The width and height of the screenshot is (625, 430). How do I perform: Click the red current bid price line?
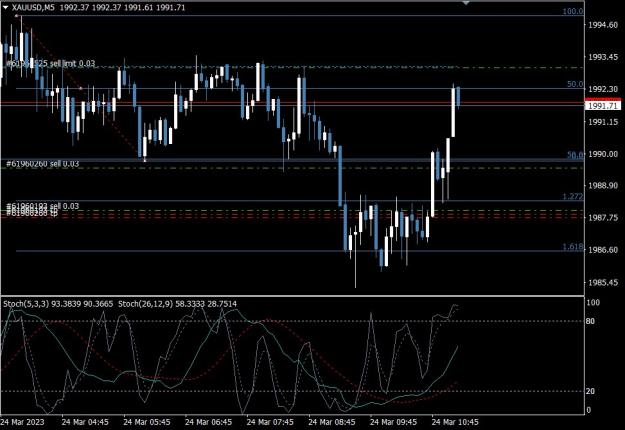click(x=292, y=102)
